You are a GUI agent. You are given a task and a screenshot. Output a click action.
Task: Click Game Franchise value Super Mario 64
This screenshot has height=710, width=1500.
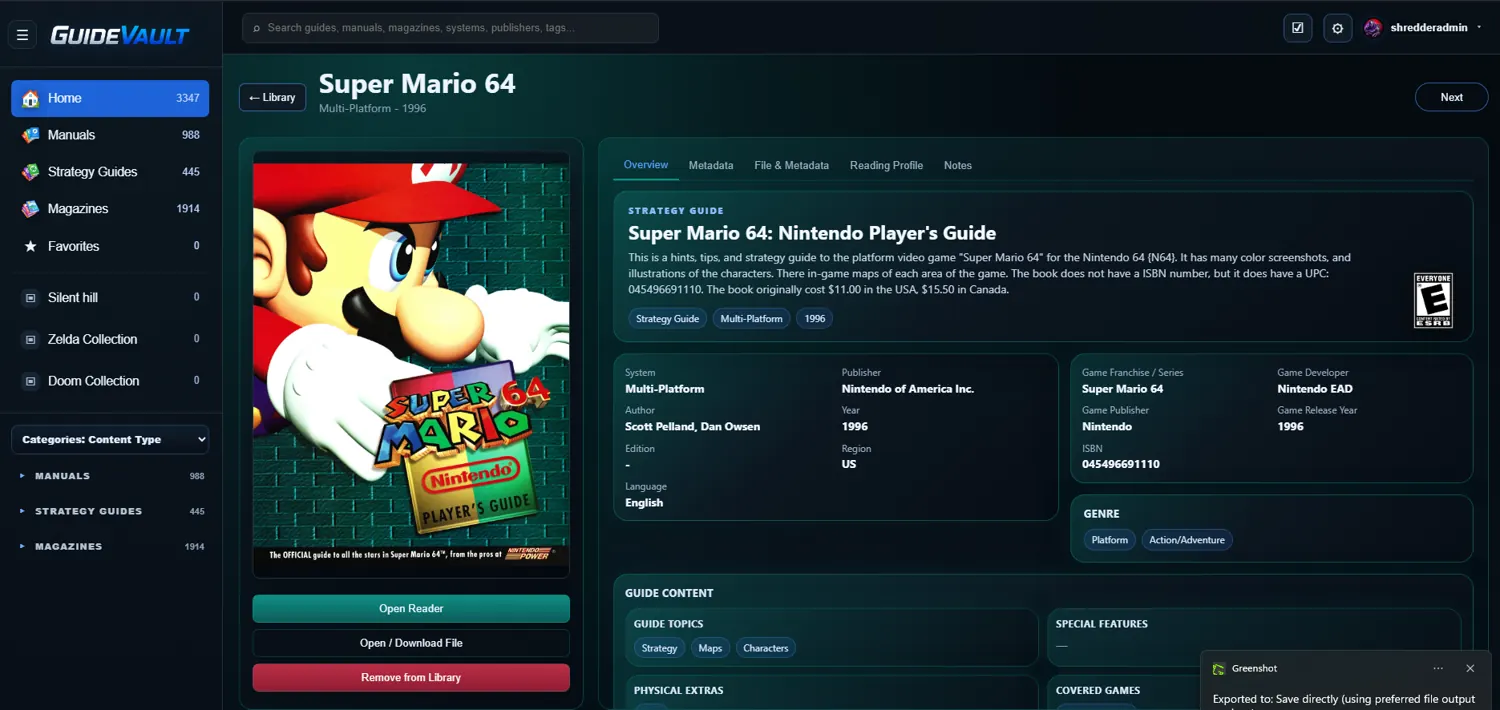point(1122,389)
